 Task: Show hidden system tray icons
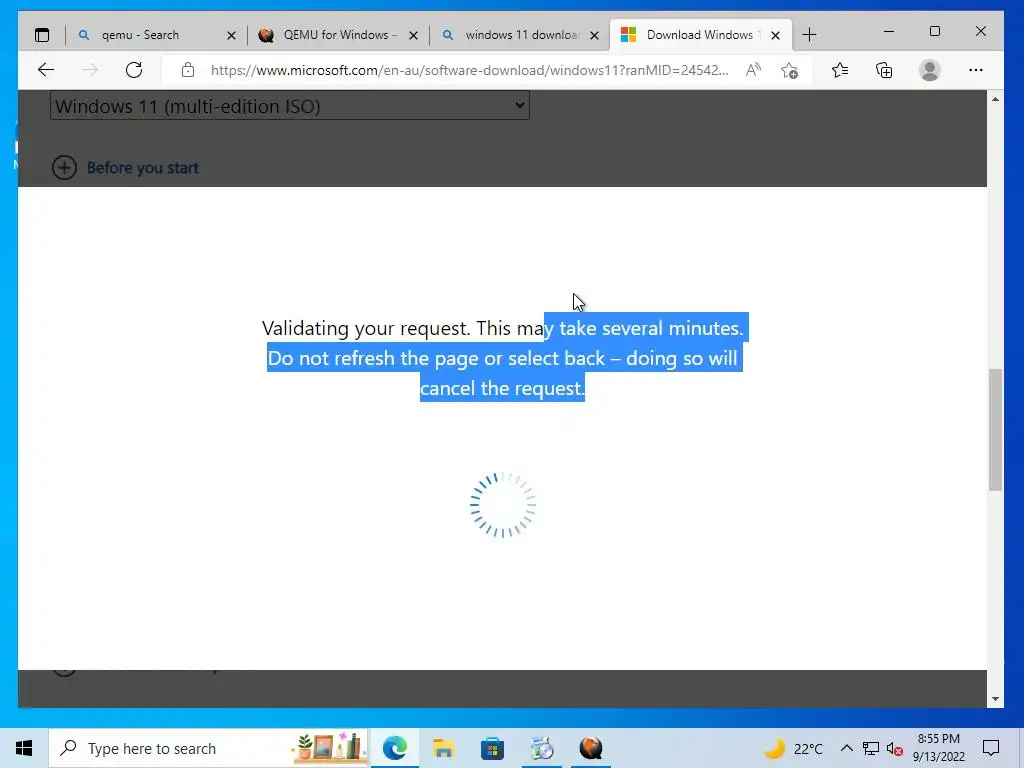tap(846, 748)
